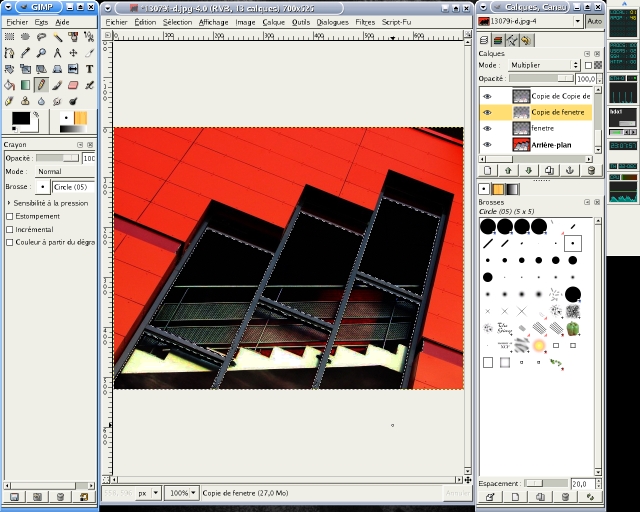This screenshot has height=512, width=640.
Task: Enable 'Couleur à partir du dégradé' checkbox
Action: pyautogui.click(x=10, y=243)
